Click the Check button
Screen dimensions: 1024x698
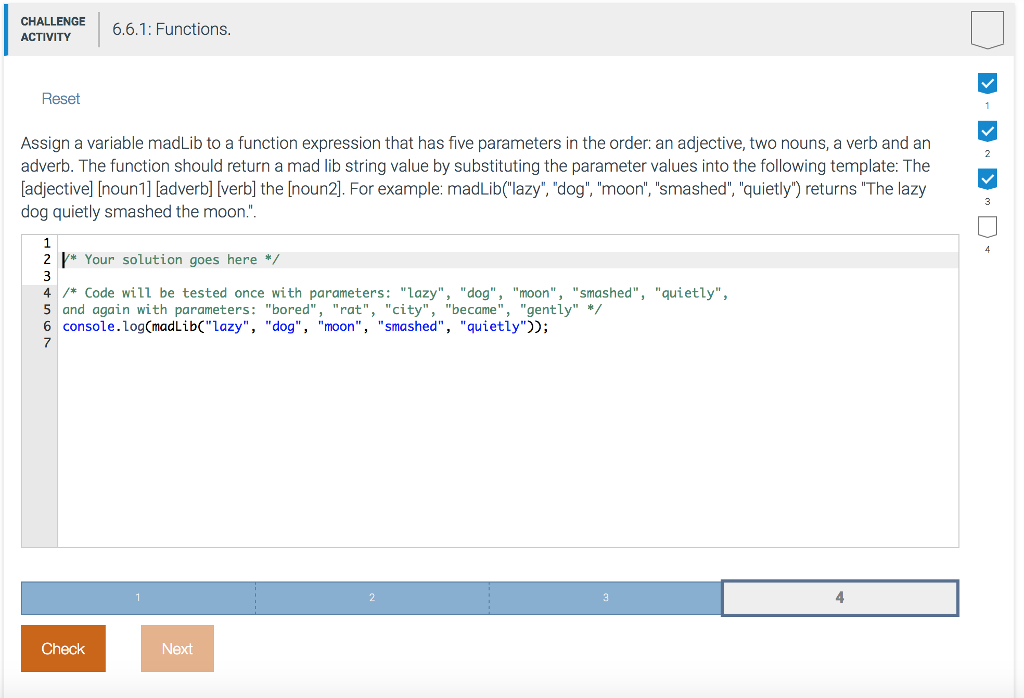point(63,648)
